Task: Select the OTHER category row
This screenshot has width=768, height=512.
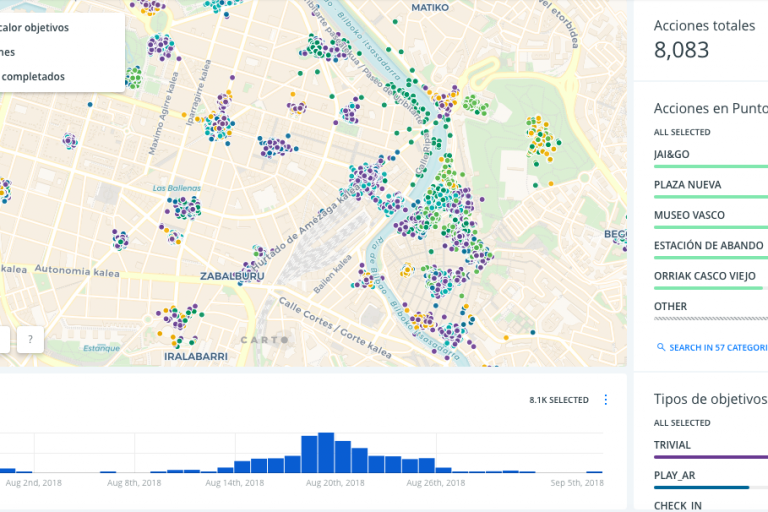Action: pyautogui.click(x=670, y=306)
